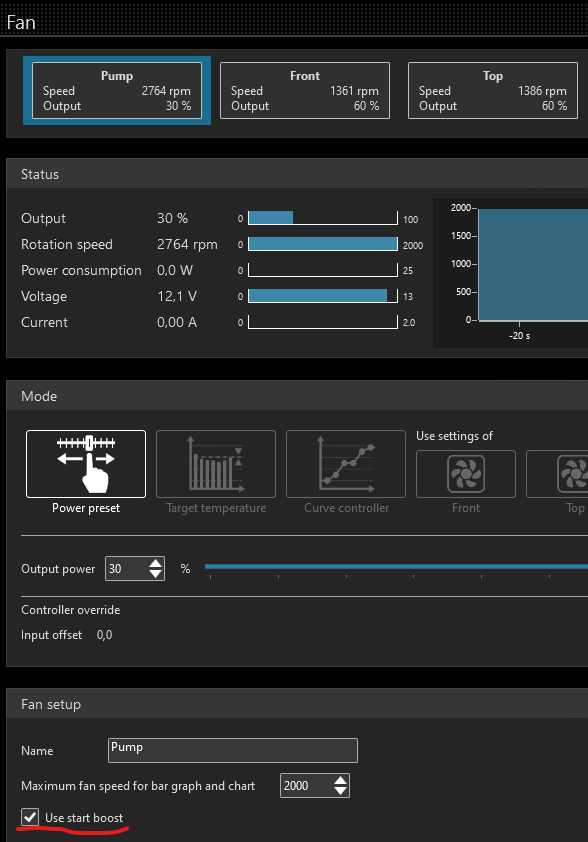Decrease Maximum fan speed with down arrow
Image resolution: width=588 pixels, height=842 pixels.
tap(340, 791)
